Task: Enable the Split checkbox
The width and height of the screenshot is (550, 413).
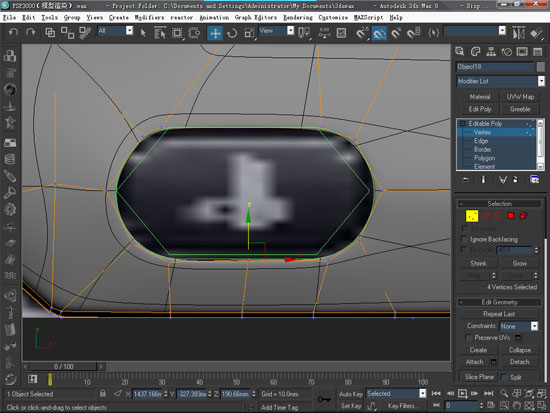Action: point(504,377)
